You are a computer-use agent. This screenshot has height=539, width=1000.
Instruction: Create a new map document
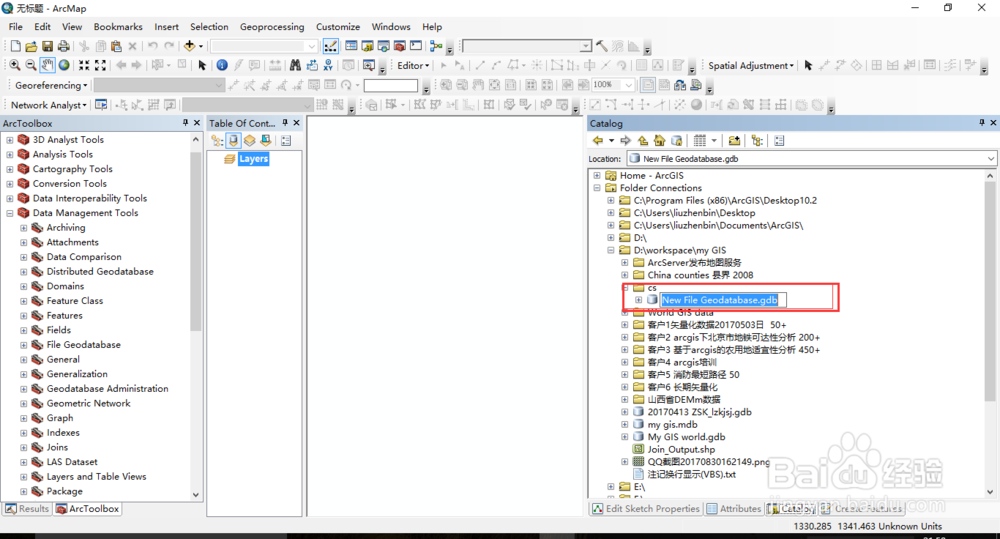pos(15,46)
